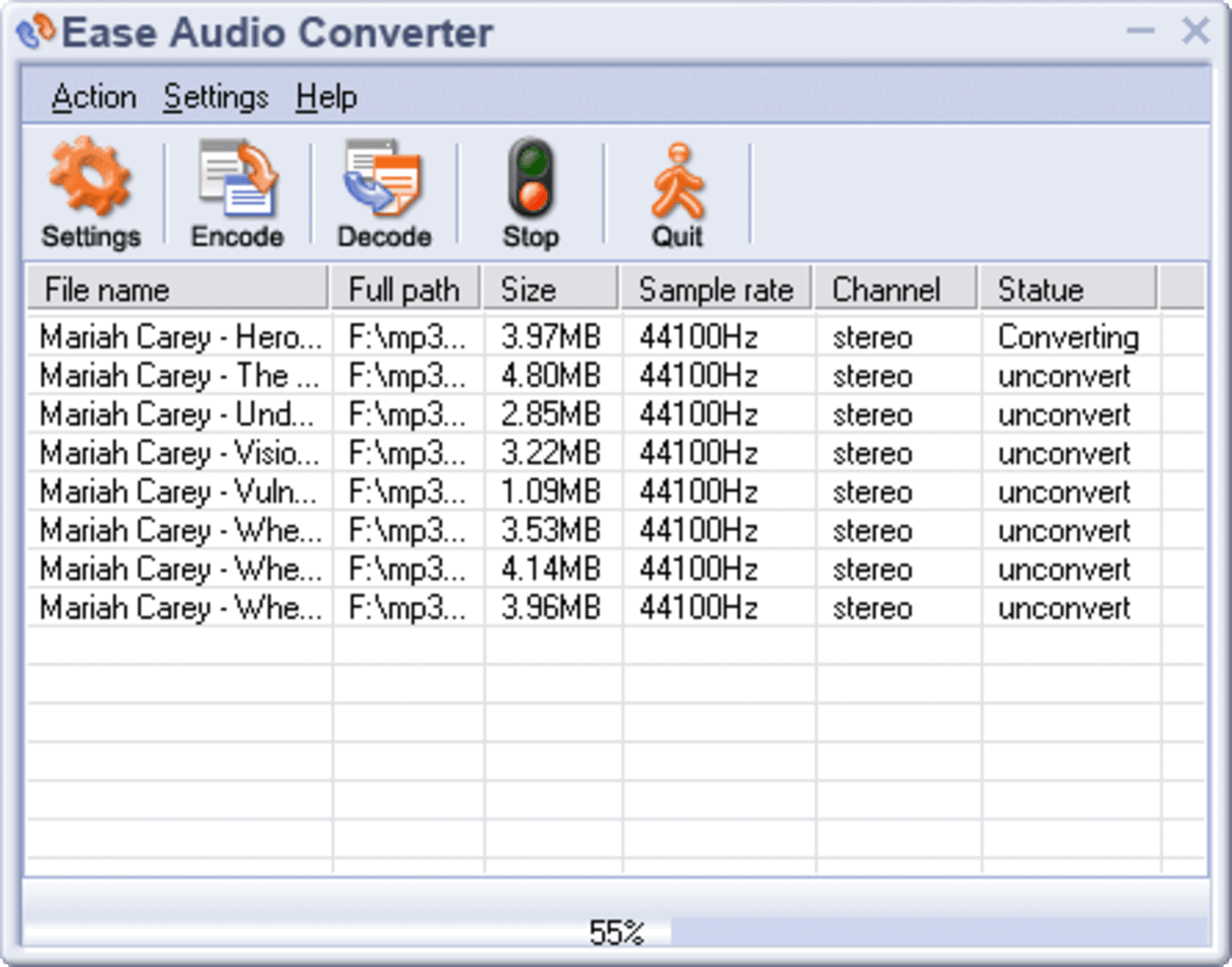Click the Statue column header
The width and height of the screenshot is (1232, 967).
(x=1068, y=289)
